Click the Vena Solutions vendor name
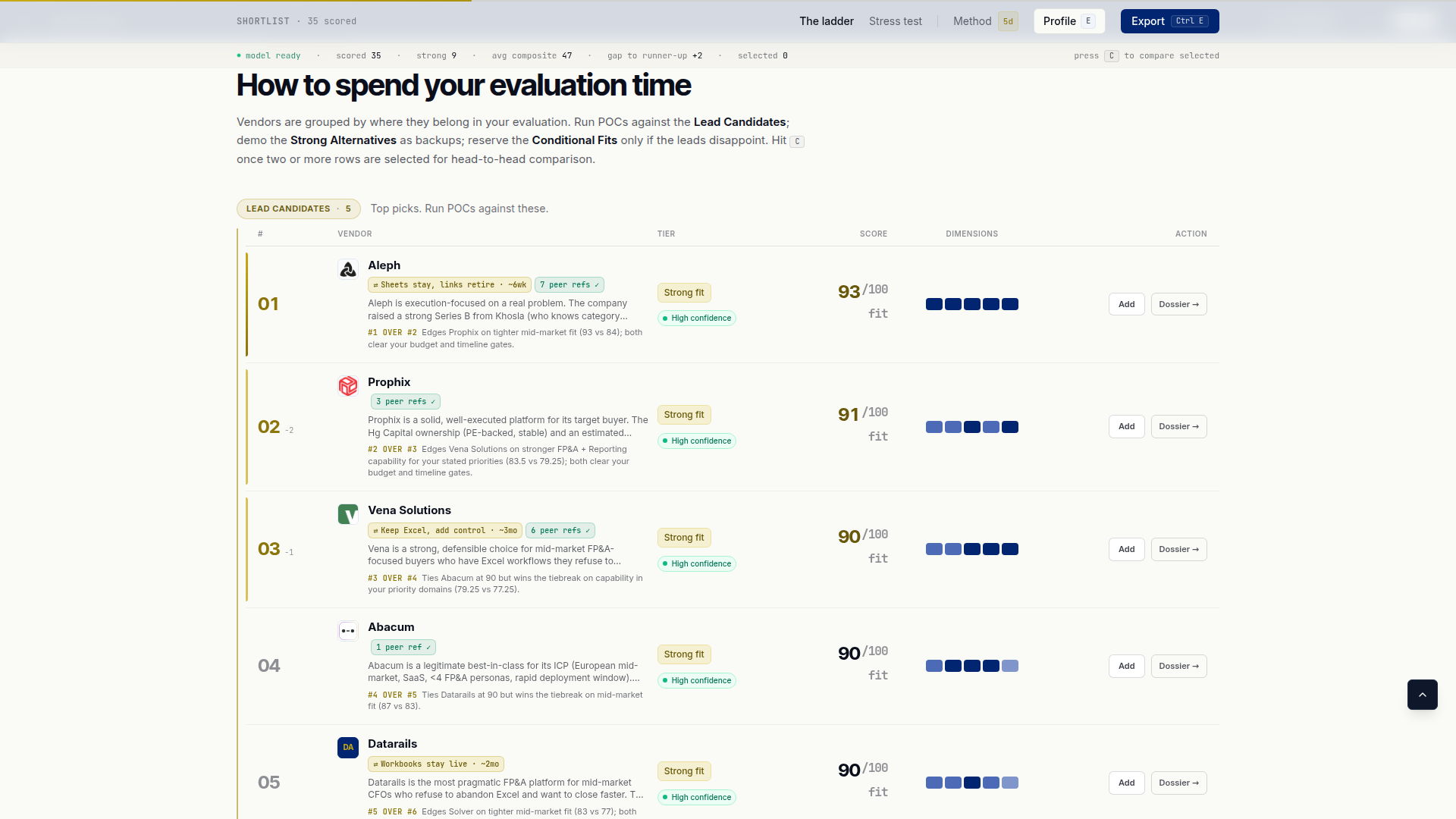This screenshot has width=1456, height=819. [409, 510]
